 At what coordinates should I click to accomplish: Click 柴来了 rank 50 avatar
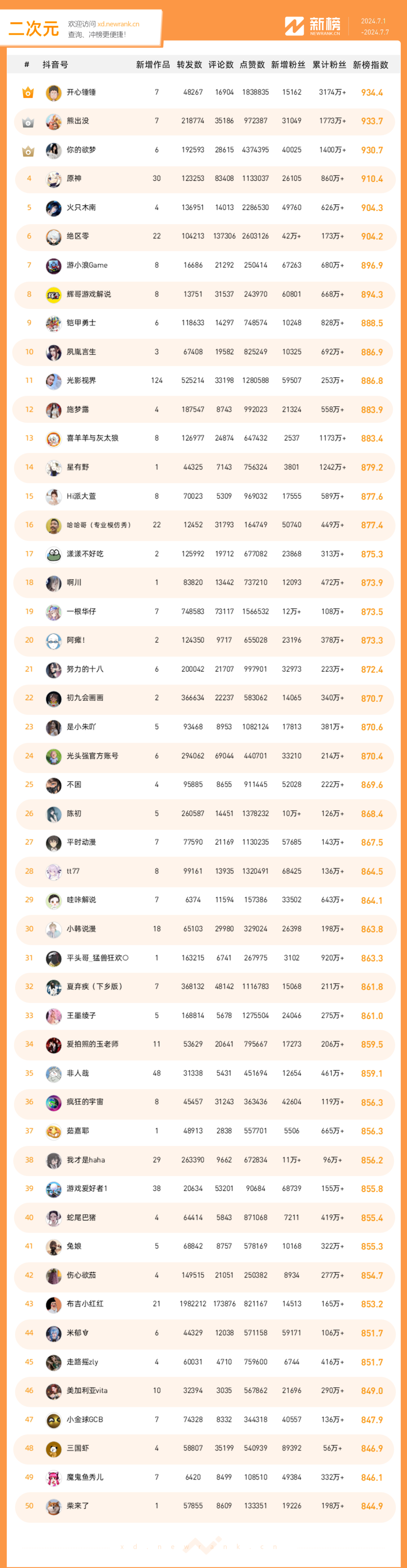click(x=54, y=1507)
